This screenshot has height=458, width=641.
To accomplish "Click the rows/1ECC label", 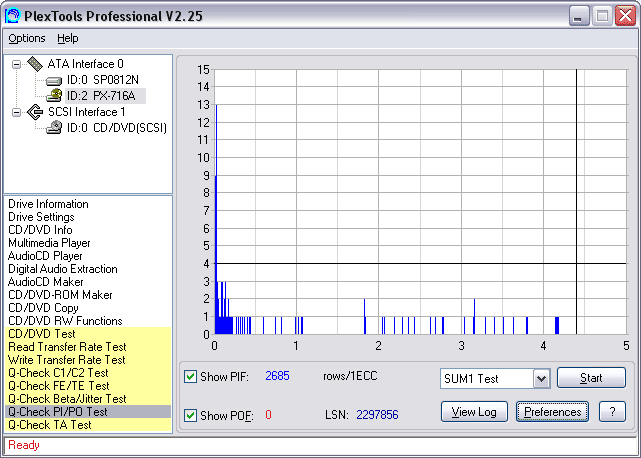I will (x=350, y=376).
